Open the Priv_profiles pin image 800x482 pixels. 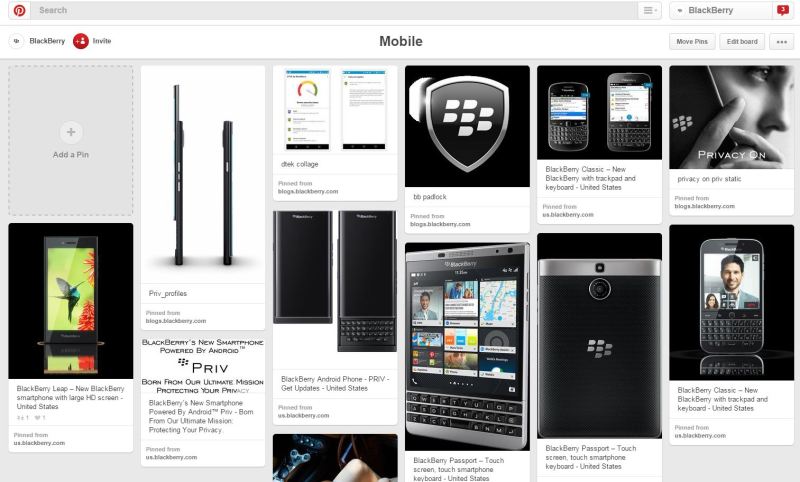pos(203,174)
